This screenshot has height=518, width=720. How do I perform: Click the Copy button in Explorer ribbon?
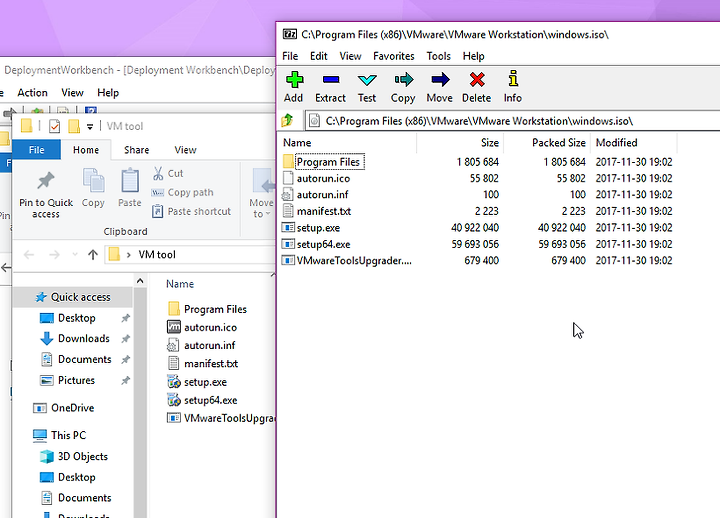(x=93, y=188)
